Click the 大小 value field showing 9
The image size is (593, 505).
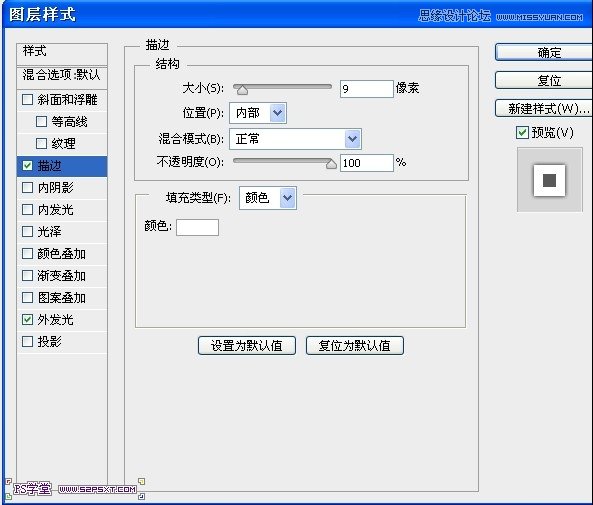(x=366, y=89)
